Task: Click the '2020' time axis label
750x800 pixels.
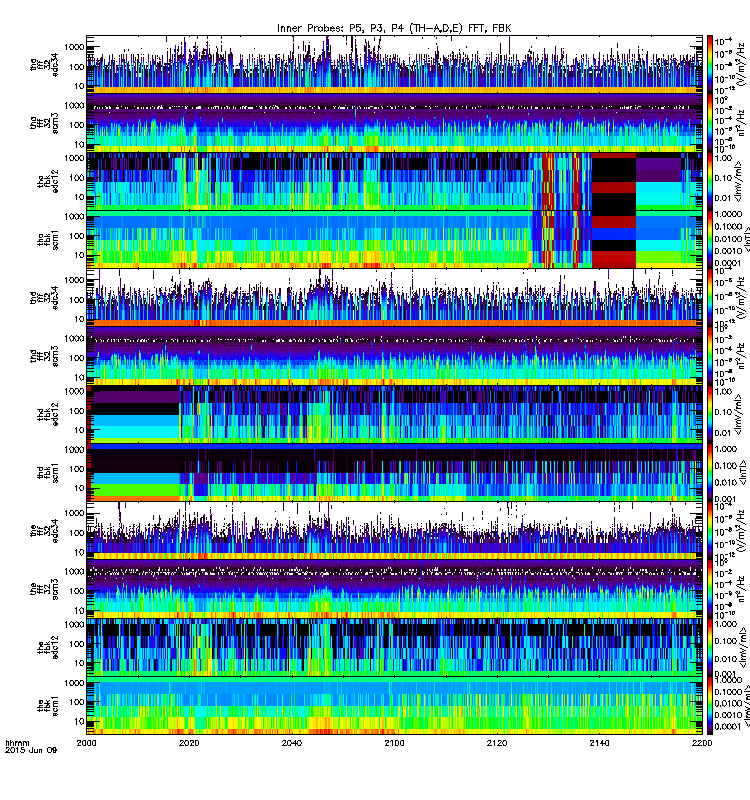Action: click(189, 743)
